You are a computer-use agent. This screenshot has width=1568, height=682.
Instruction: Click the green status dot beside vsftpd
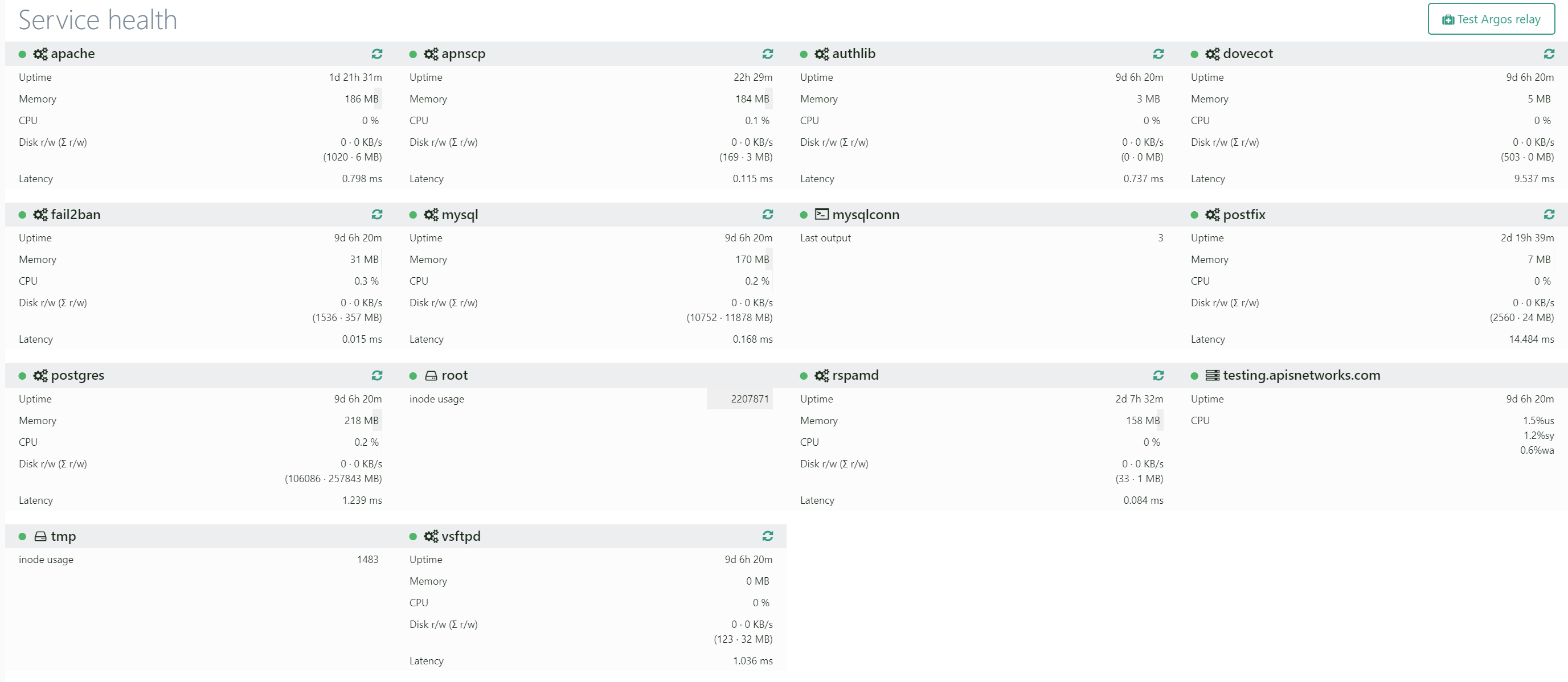click(x=413, y=537)
